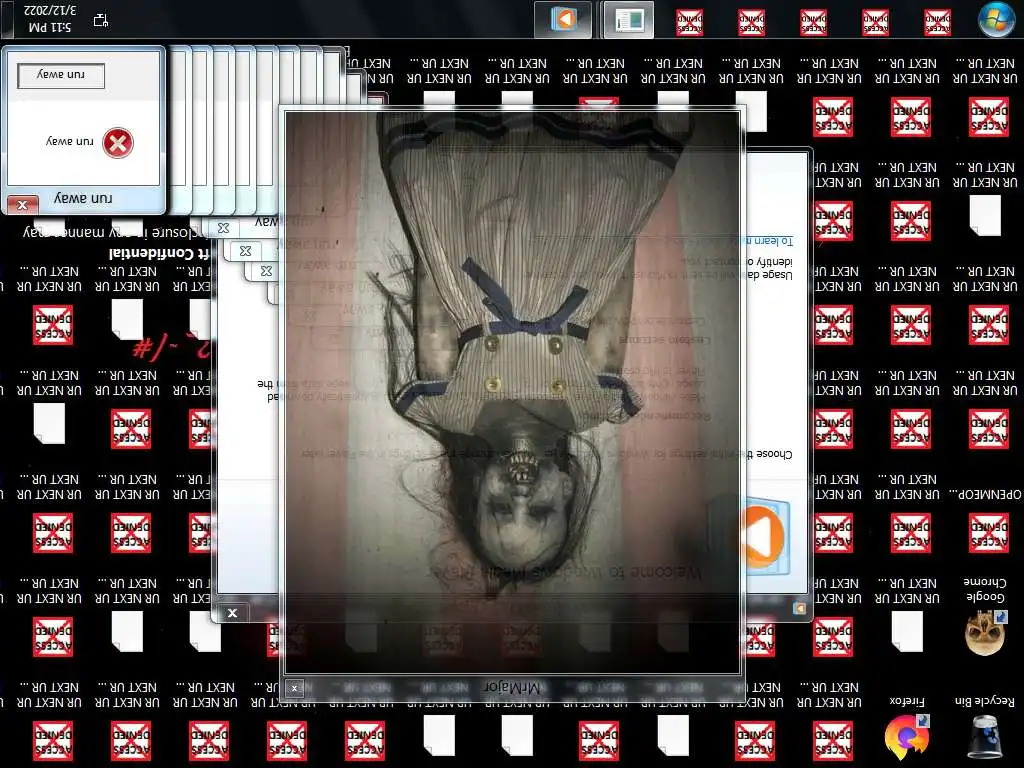Click the taskbar clock showing 5:11 PM
This screenshot has height=768, width=1024.
(50, 19)
